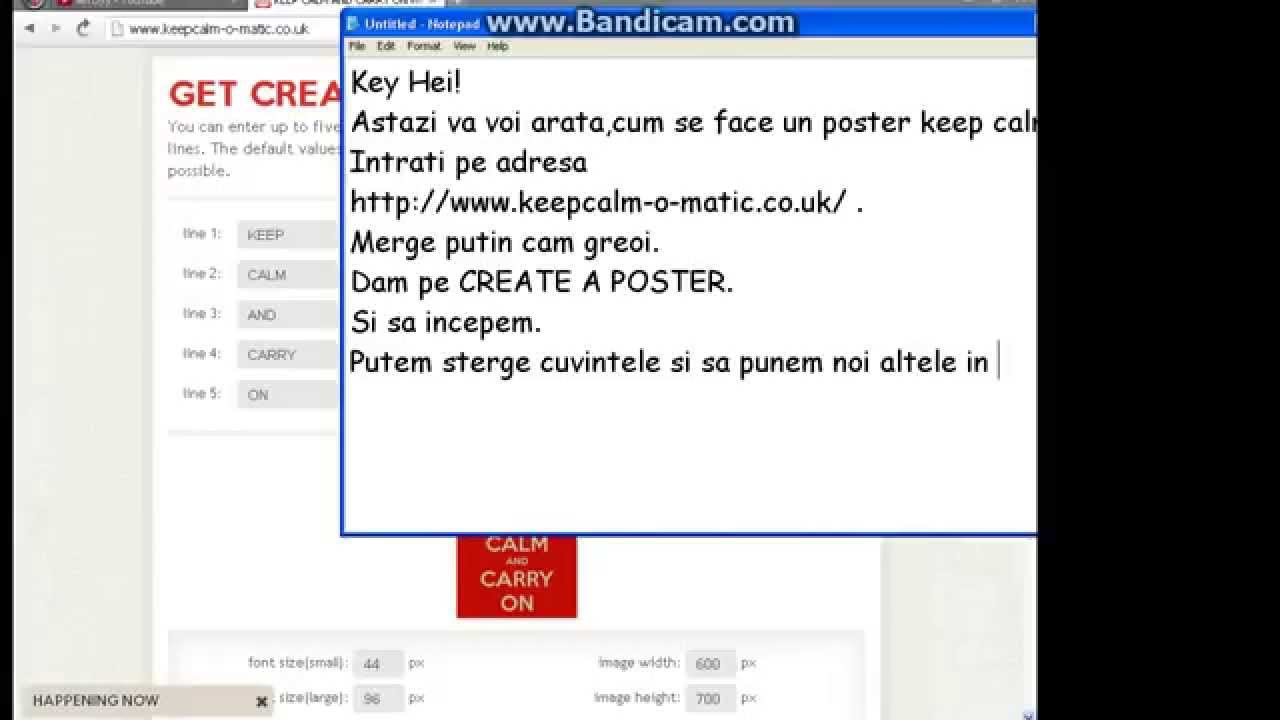Viewport: 1280px width, 720px height.
Task: Close the HAPPENING NOW banner
Action: pos(261,702)
